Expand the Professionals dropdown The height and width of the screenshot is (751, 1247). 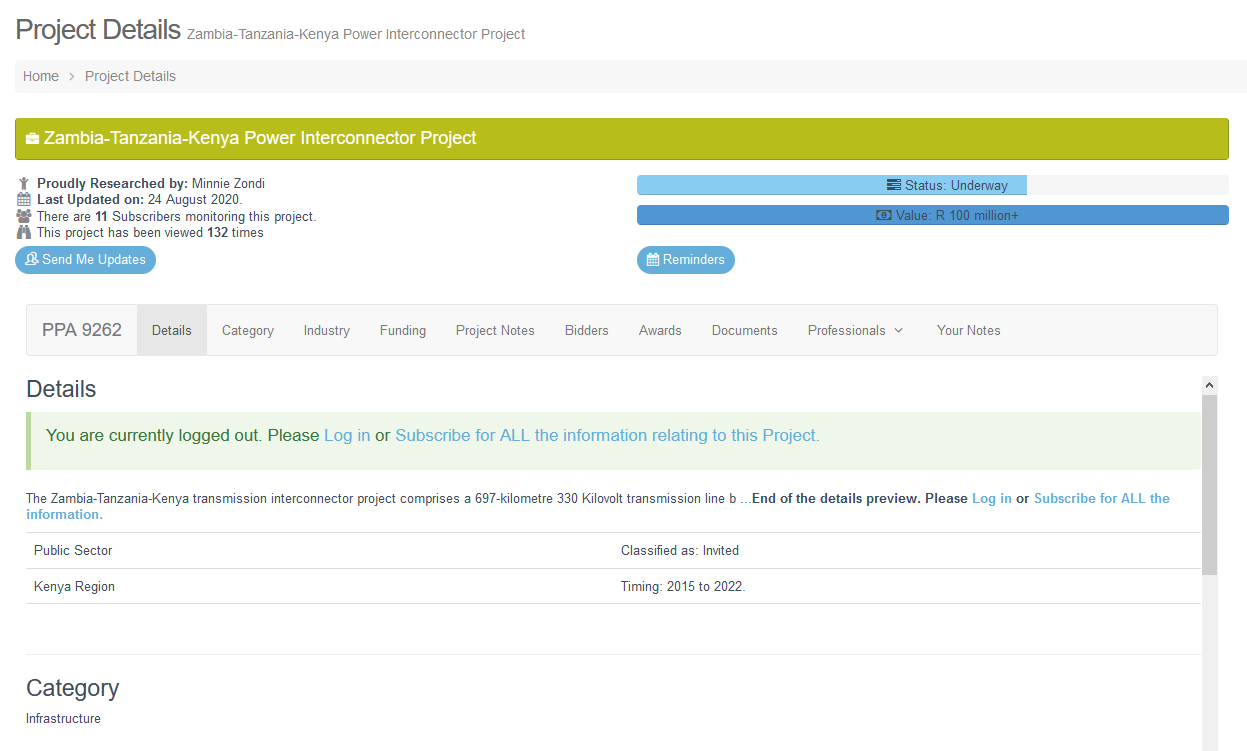[856, 331]
